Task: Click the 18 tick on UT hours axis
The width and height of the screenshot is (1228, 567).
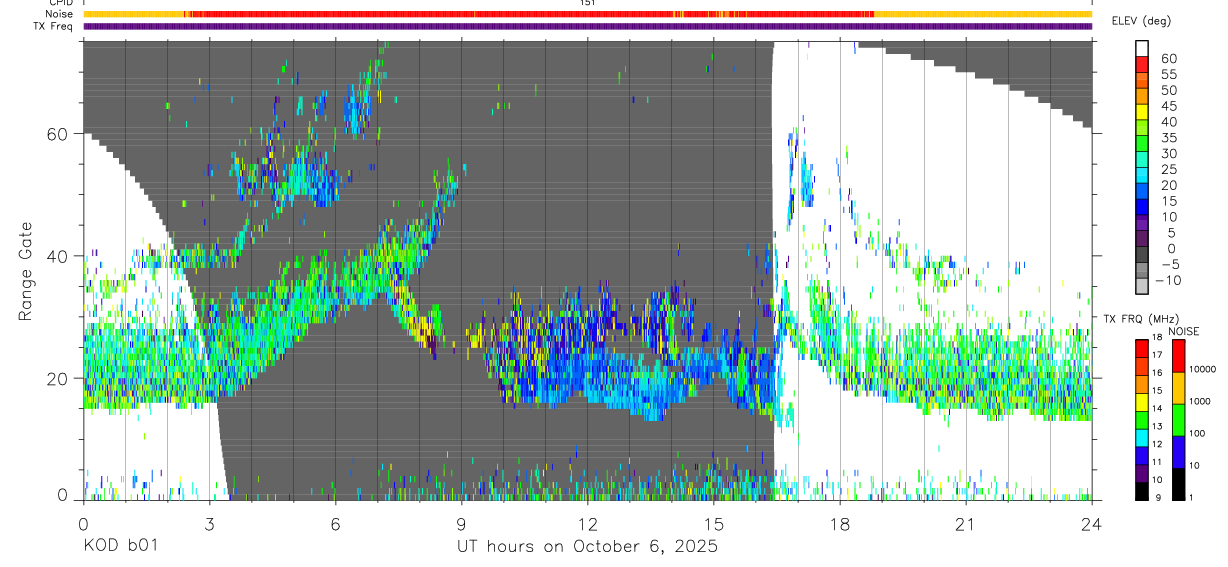Action: (840, 523)
